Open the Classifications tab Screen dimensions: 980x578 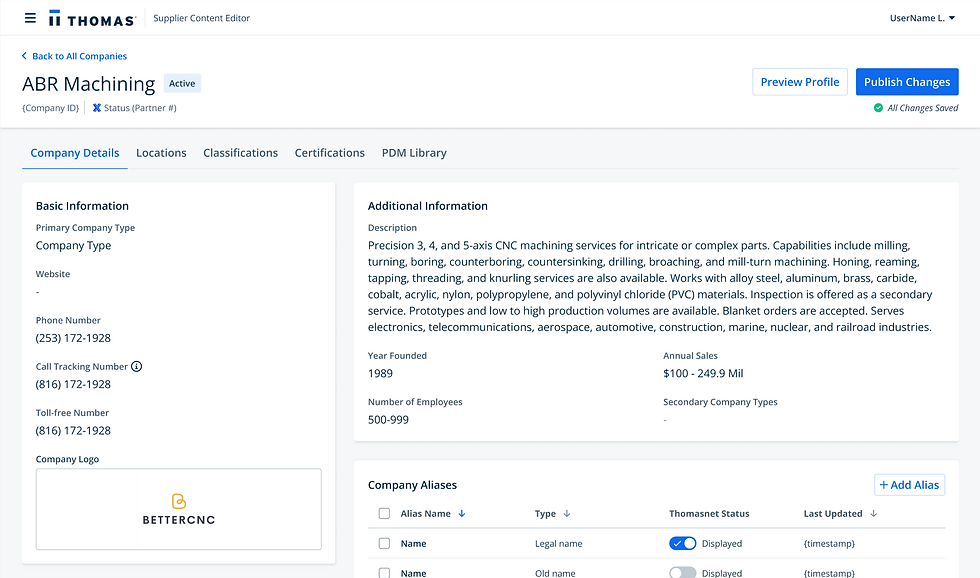tap(240, 153)
